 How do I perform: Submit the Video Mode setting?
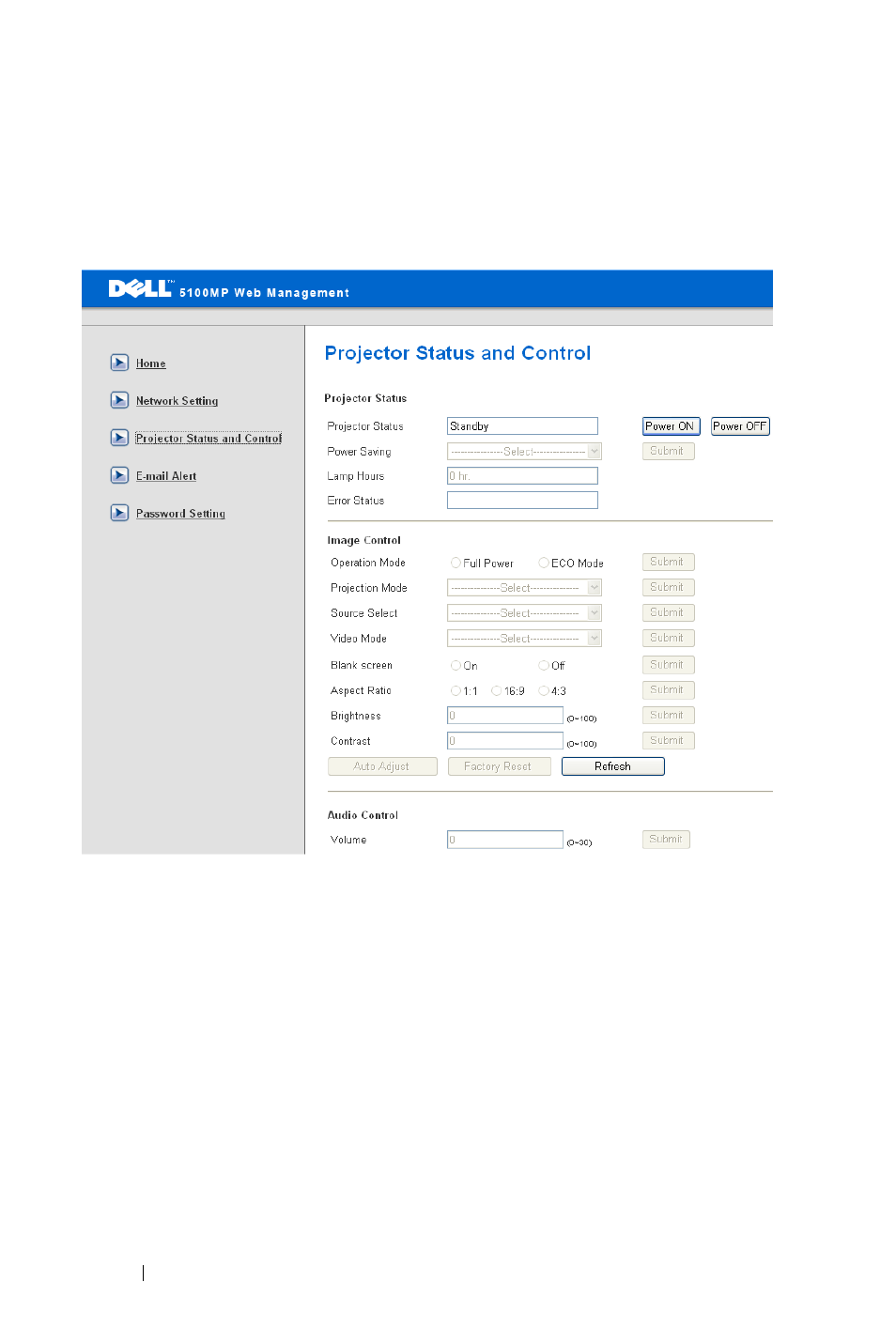(x=668, y=638)
